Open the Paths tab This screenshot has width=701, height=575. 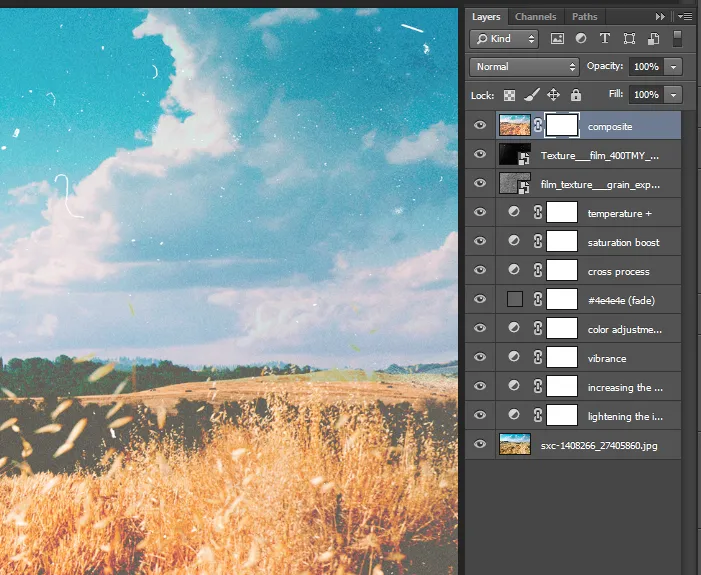(x=584, y=17)
